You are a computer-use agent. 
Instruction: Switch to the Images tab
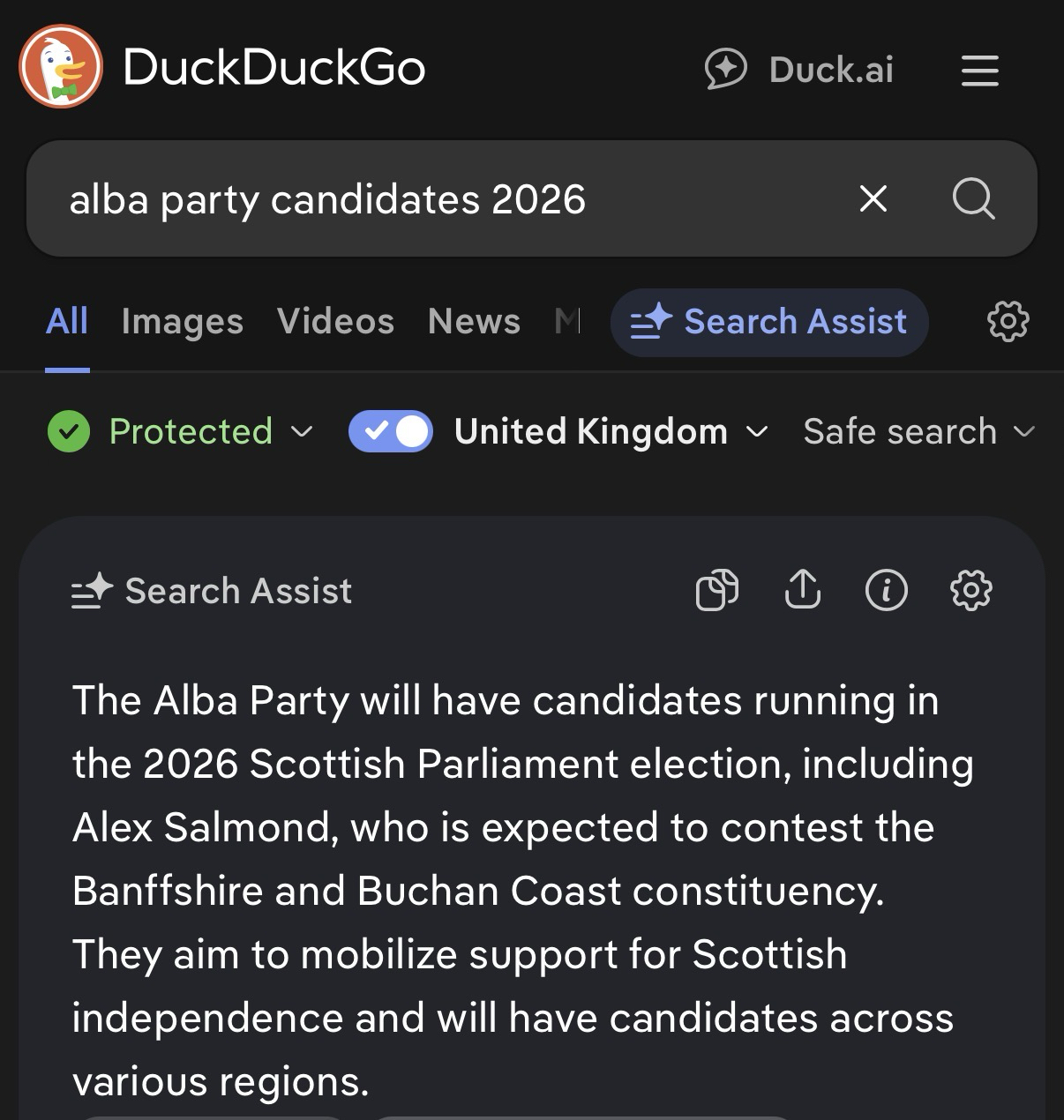click(182, 322)
